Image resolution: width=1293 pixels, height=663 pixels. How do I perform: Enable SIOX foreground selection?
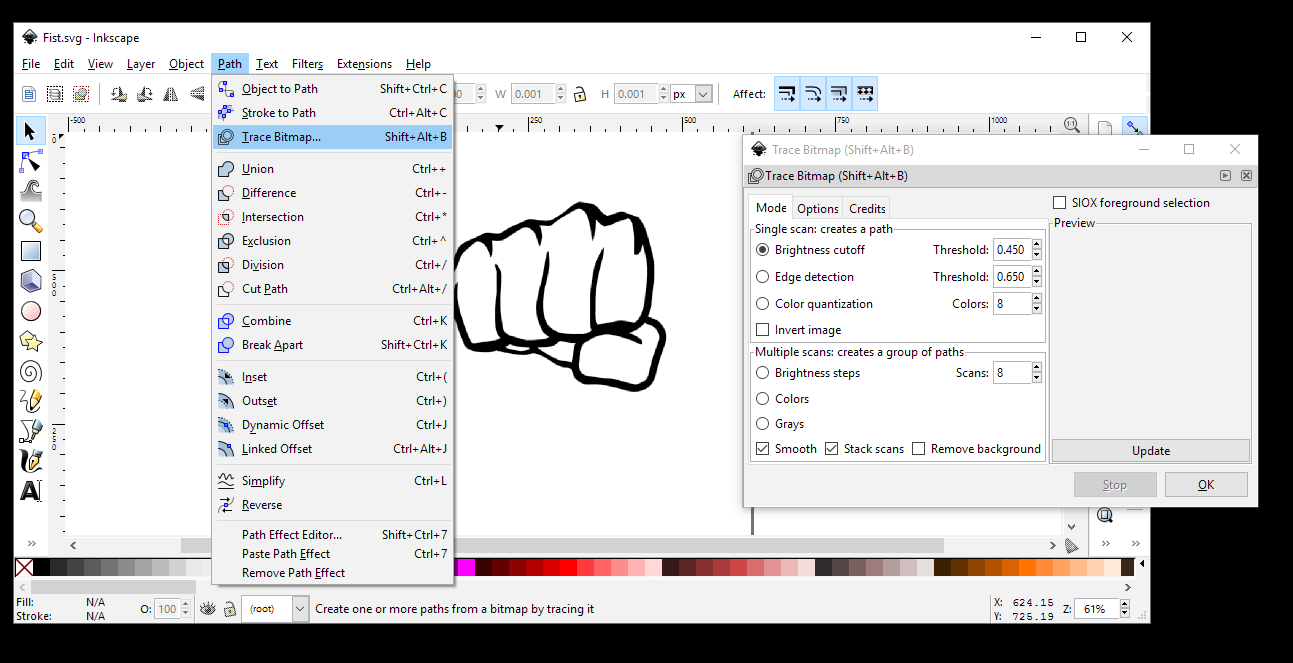click(x=1059, y=202)
